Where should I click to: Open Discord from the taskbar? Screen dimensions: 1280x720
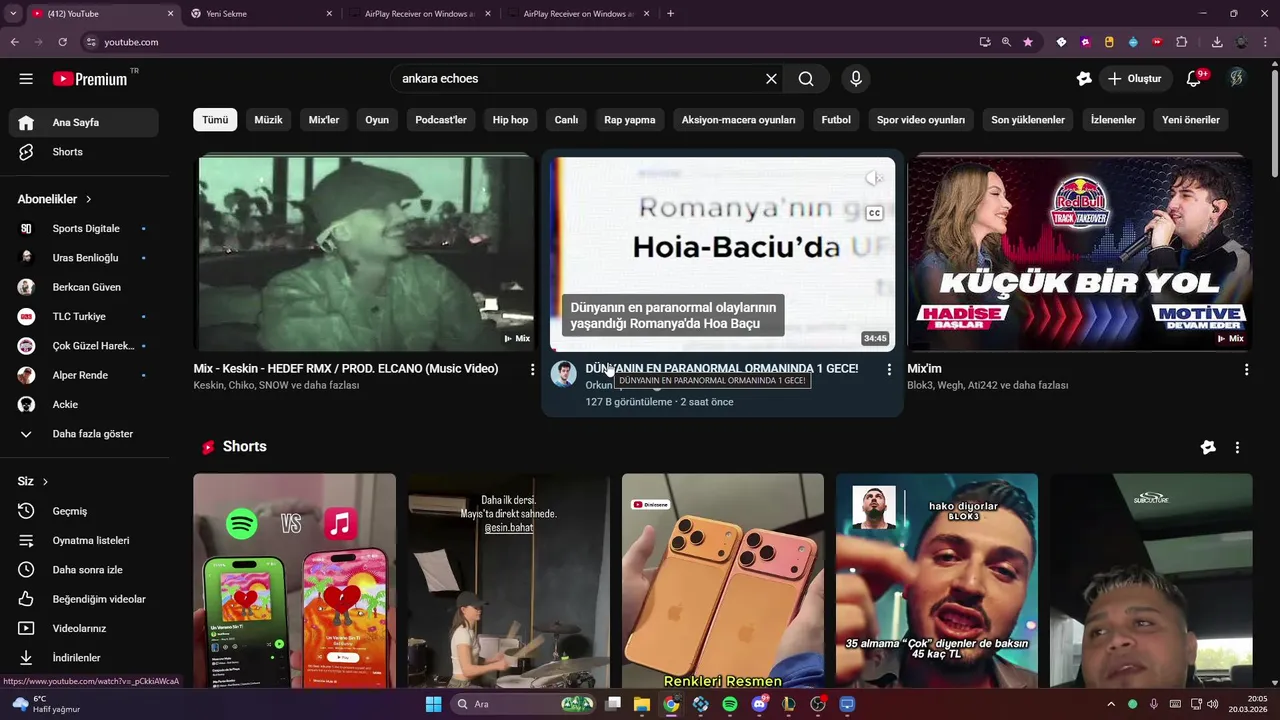point(759,704)
